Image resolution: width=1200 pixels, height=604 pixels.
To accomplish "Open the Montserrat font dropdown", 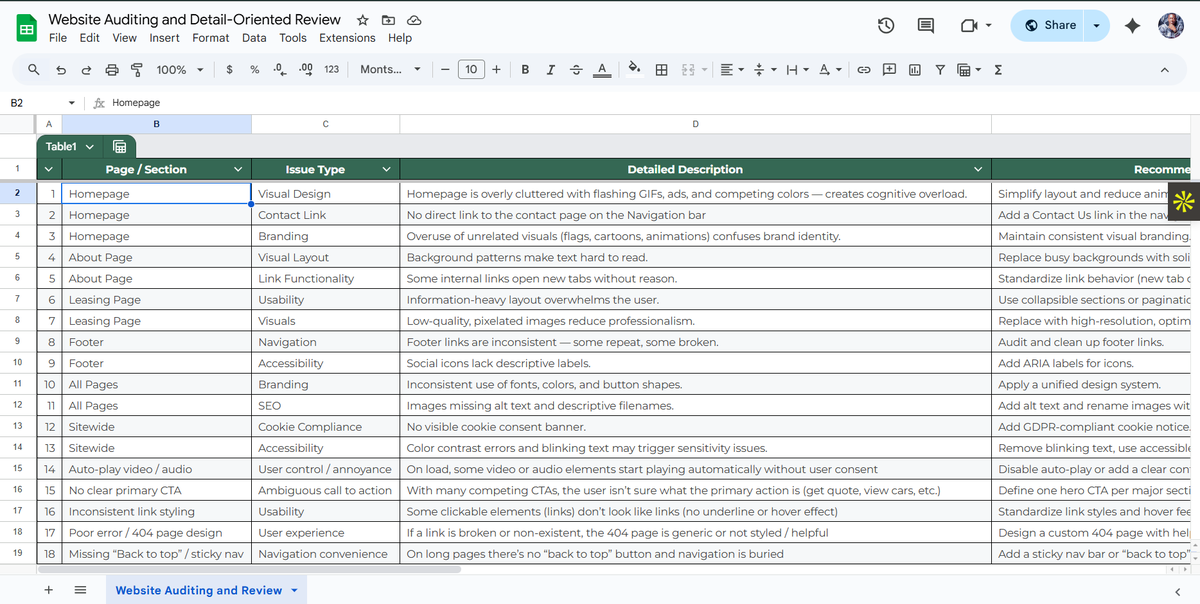I will [391, 70].
